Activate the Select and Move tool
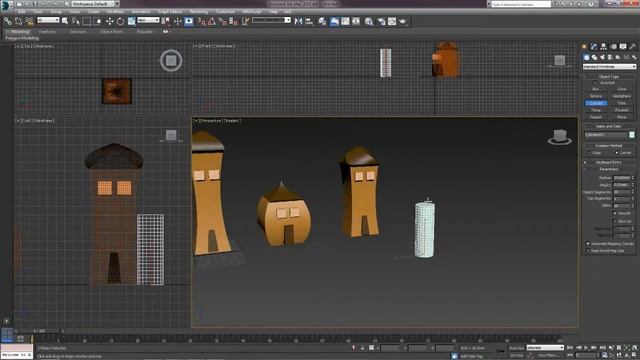This screenshot has width=640, height=360. pyautogui.click(x=109, y=21)
